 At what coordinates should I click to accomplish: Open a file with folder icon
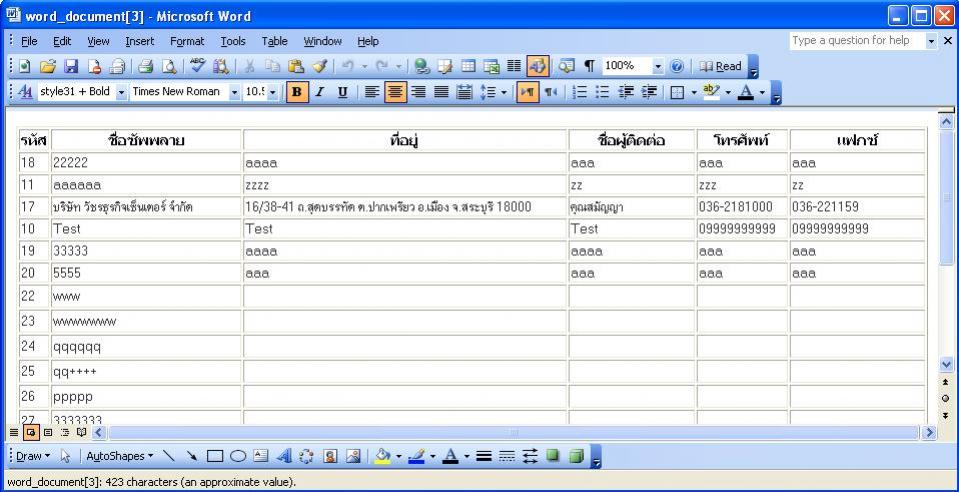[48, 66]
